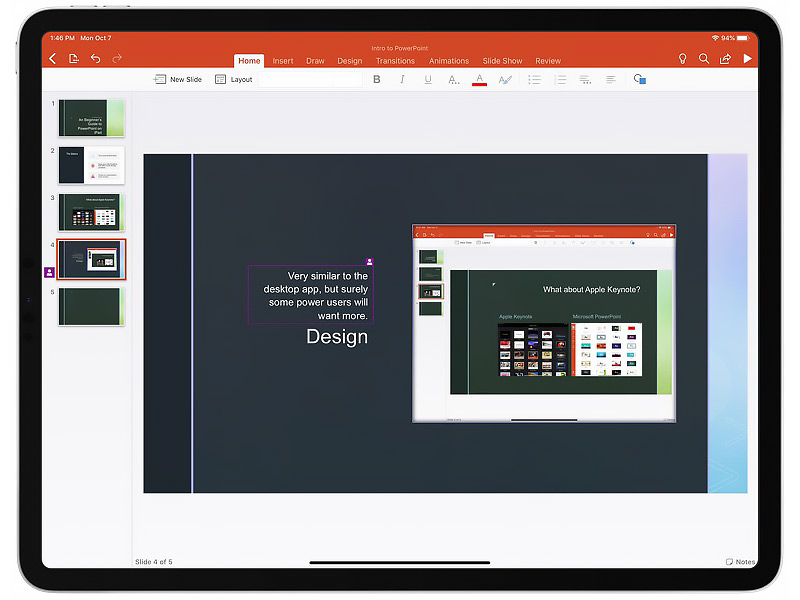The width and height of the screenshot is (800, 600).
Task: Open shapes insert icon
Action: point(640,79)
